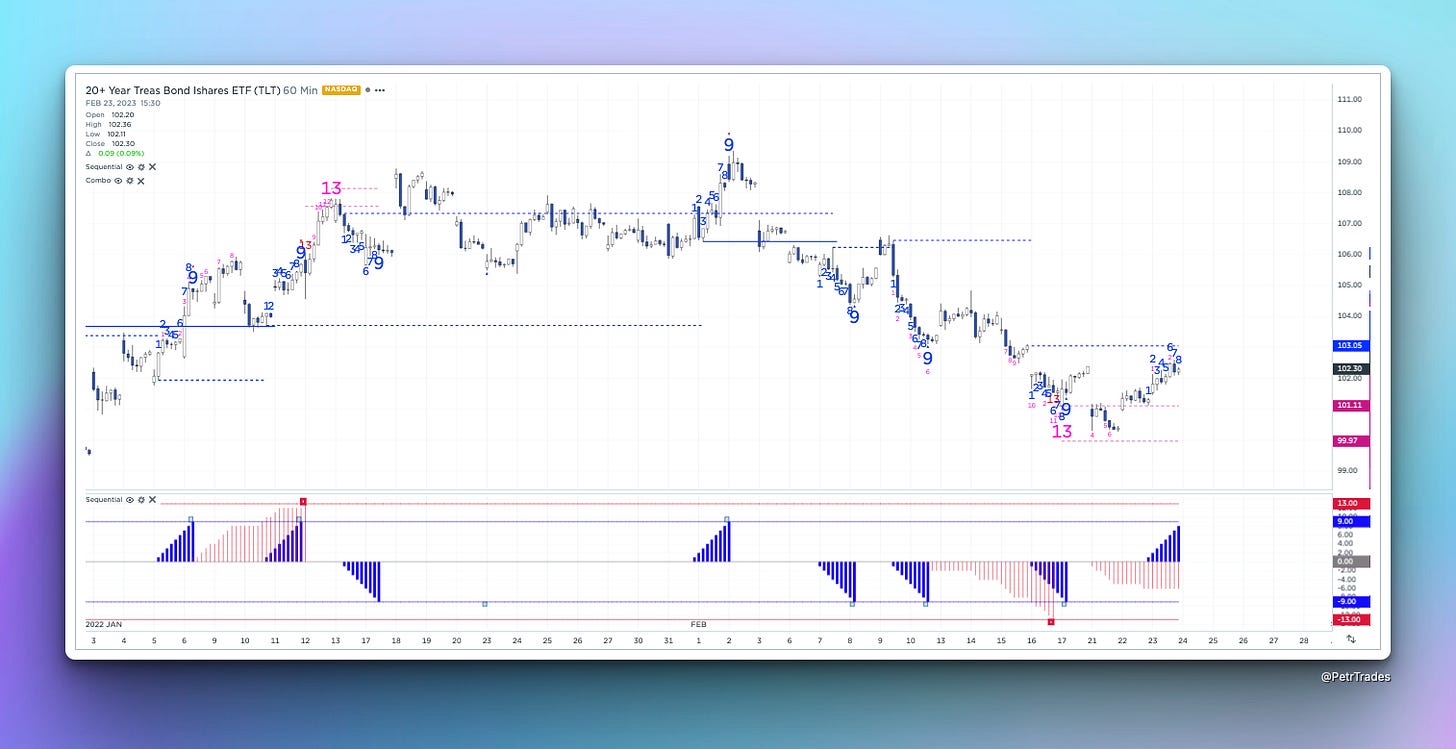Click the 111.00 price scale value
The width and height of the screenshot is (1456, 749).
click(x=1349, y=99)
